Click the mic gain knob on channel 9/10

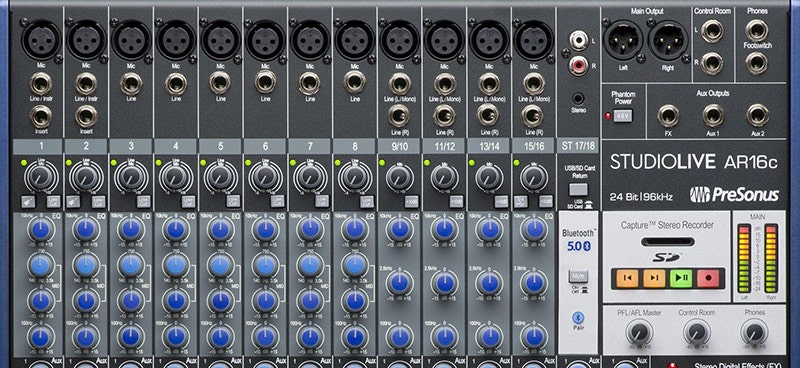click(399, 178)
